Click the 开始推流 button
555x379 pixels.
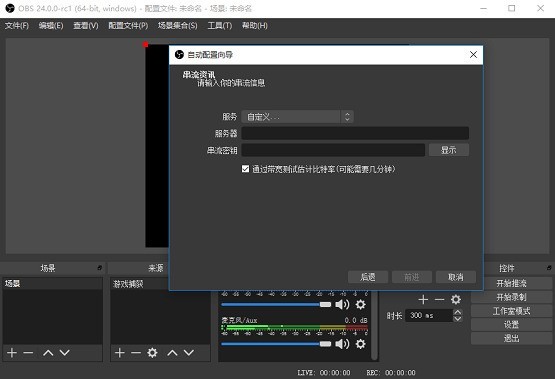(511, 283)
